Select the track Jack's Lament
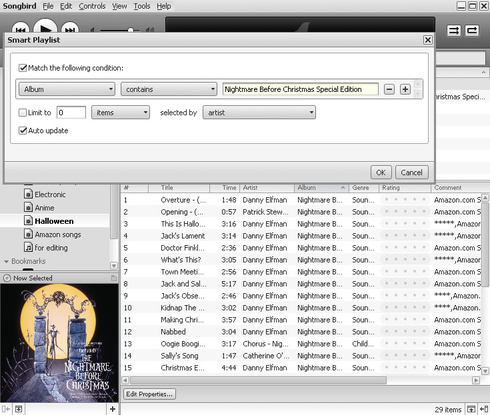490x415 pixels. point(183,236)
